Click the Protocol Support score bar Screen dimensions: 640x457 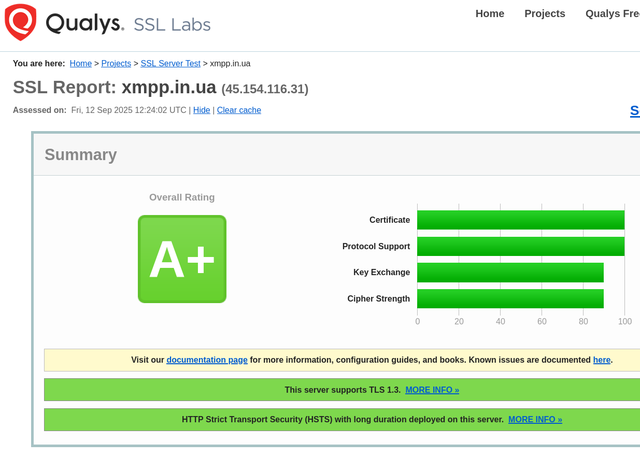click(520, 246)
